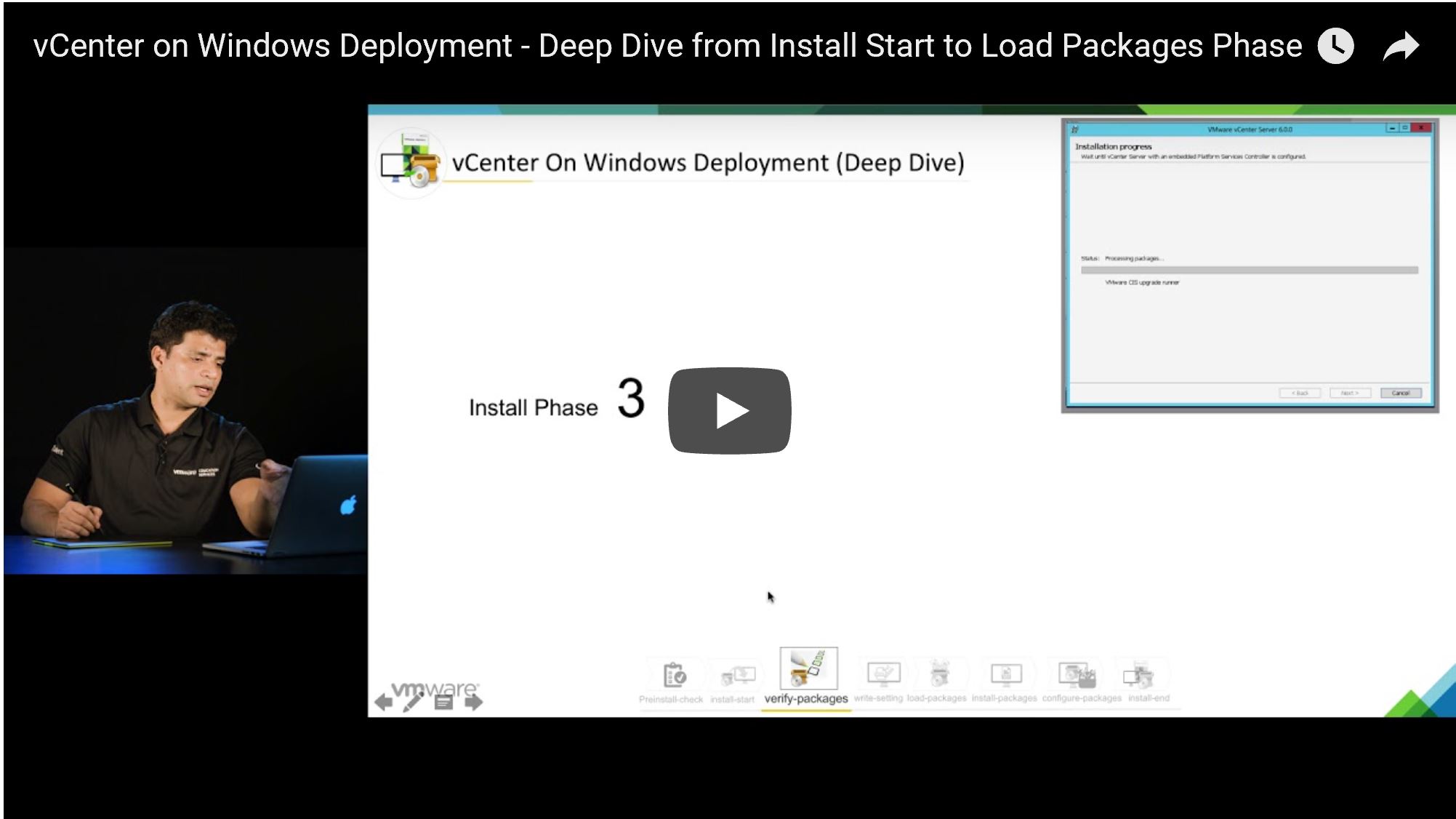This screenshot has width=1456, height=819.
Task: Click the right navigation arrow icon
Action: click(473, 702)
